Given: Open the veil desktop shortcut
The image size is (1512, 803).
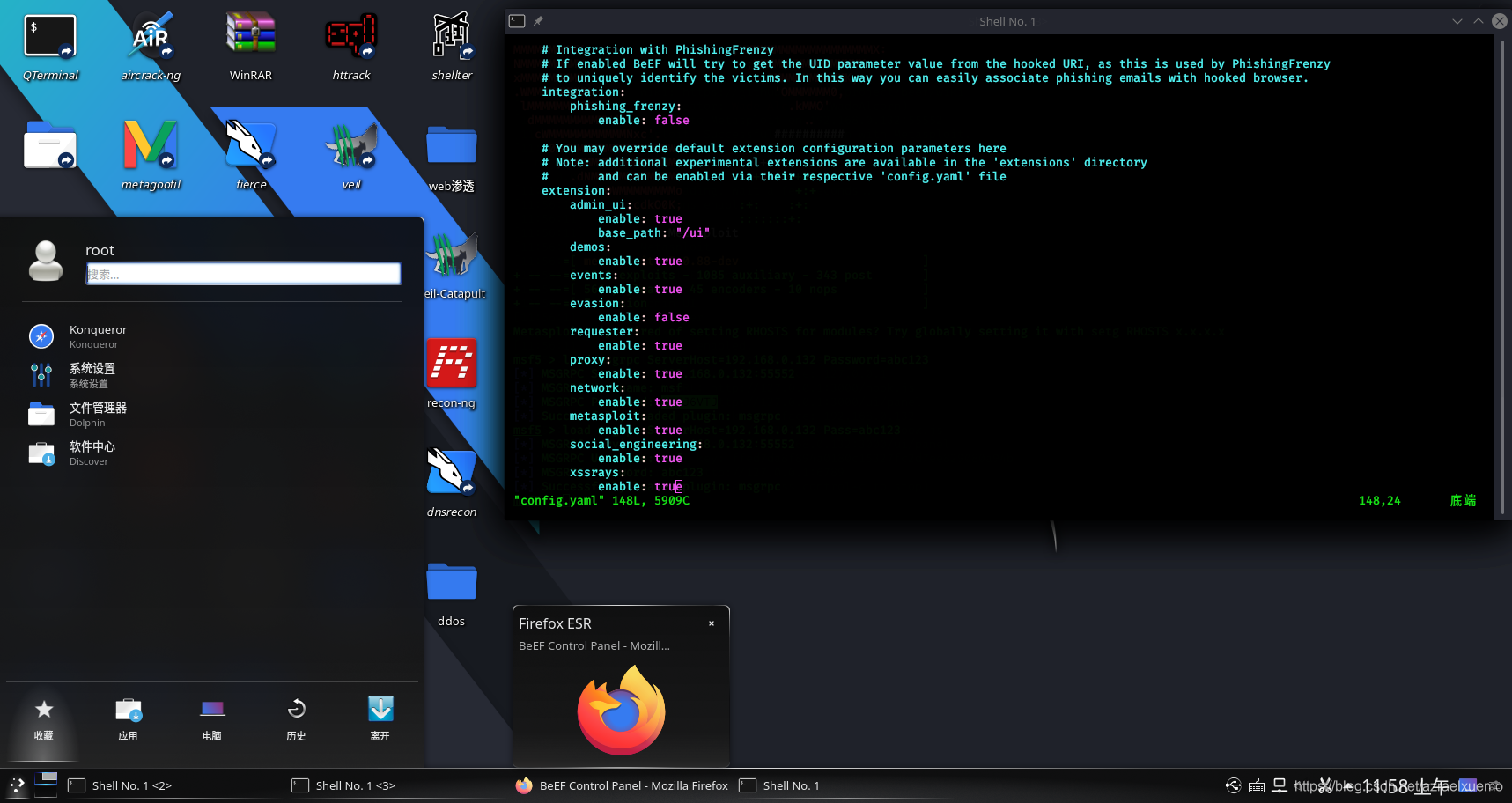Looking at the screenshot, I should coord(351,155).
